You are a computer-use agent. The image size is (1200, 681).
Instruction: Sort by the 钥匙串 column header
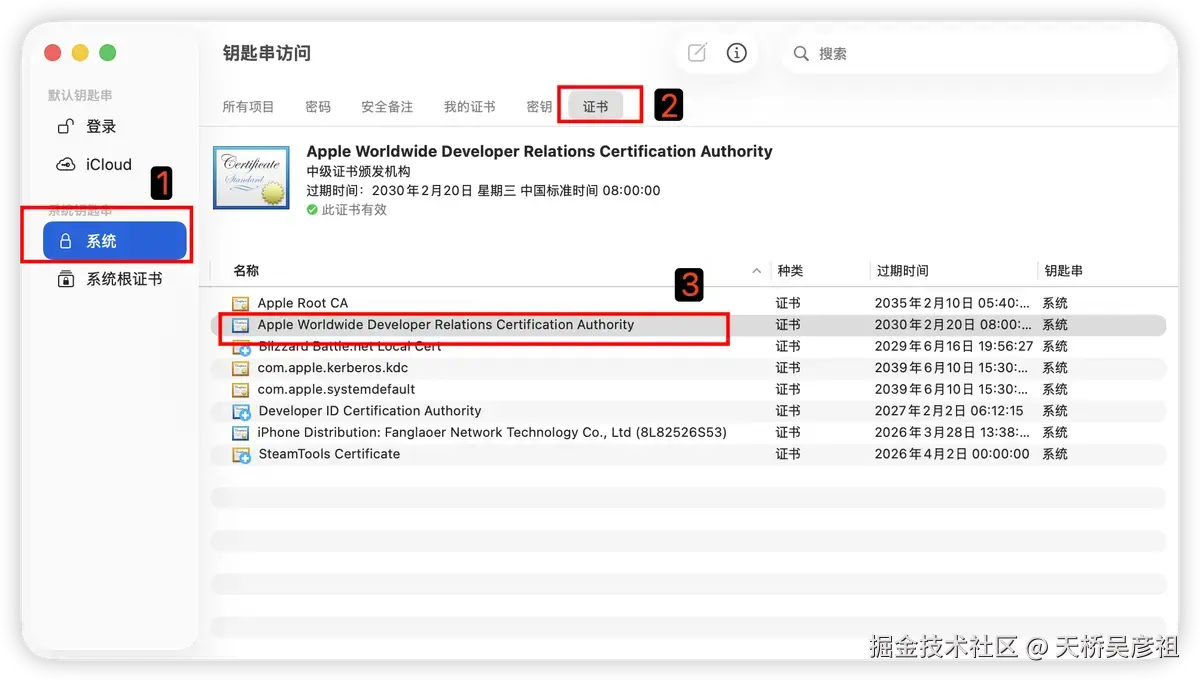[1063, 271]
